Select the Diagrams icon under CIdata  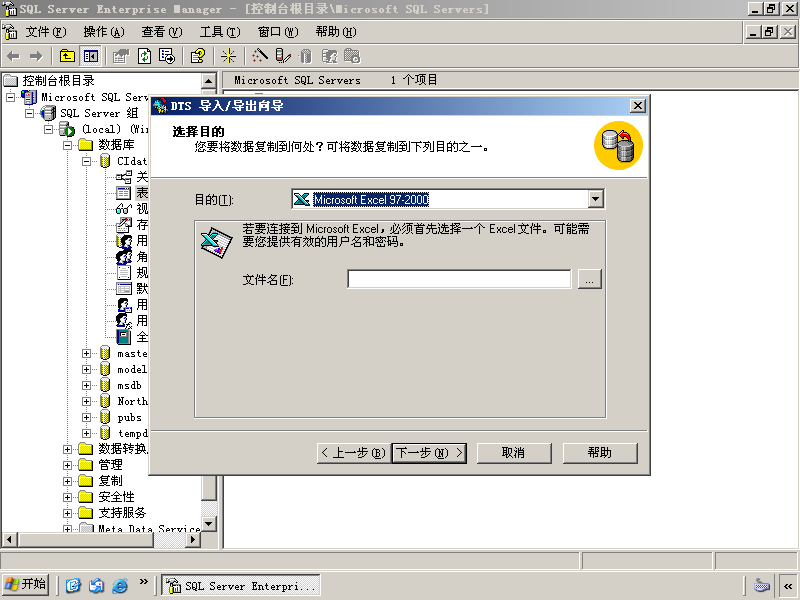123,177
